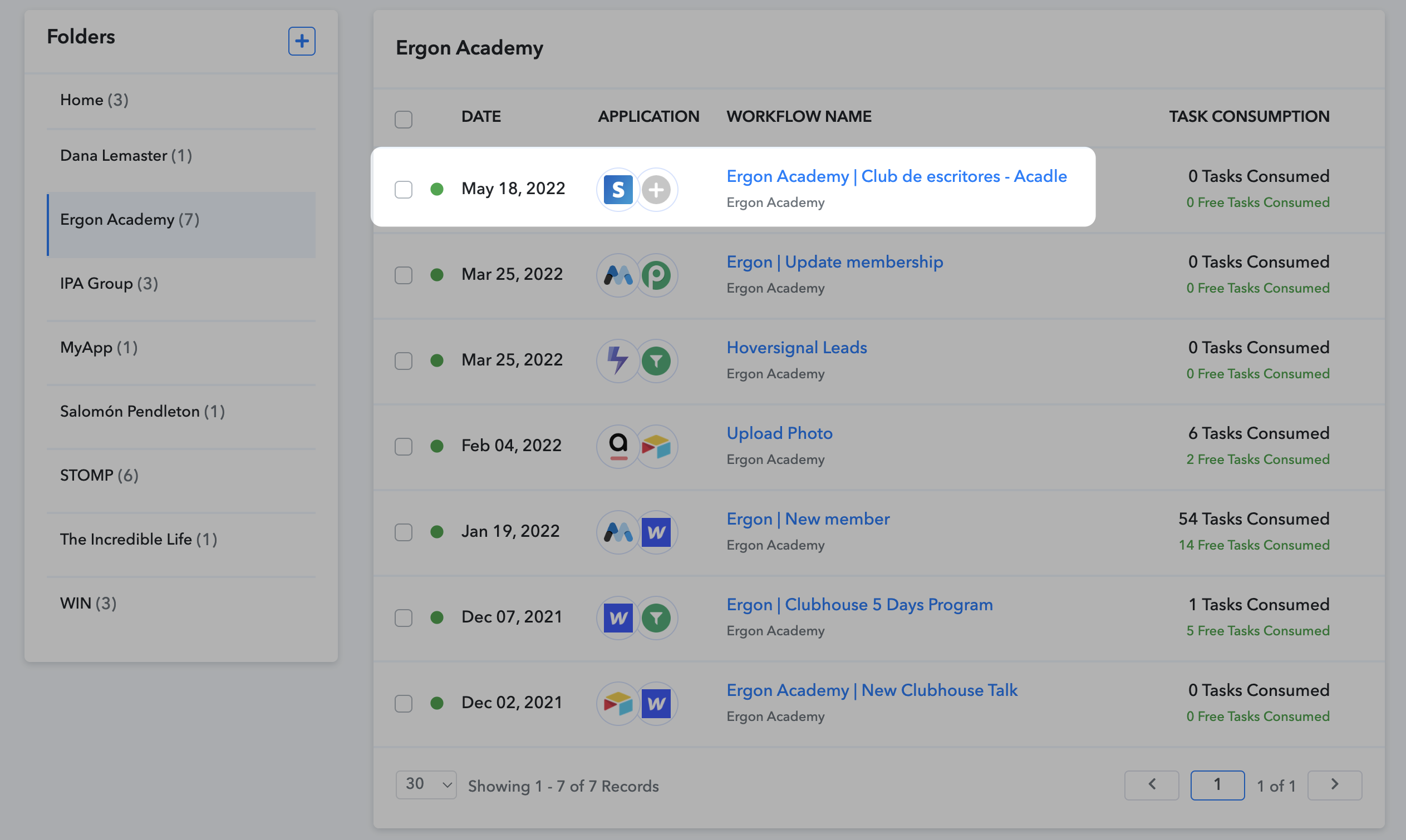Open the Ergon Academy | New Clubhouse Talk workflow
Viewport: 1406px width, 840px height.
tap(872, 690)
